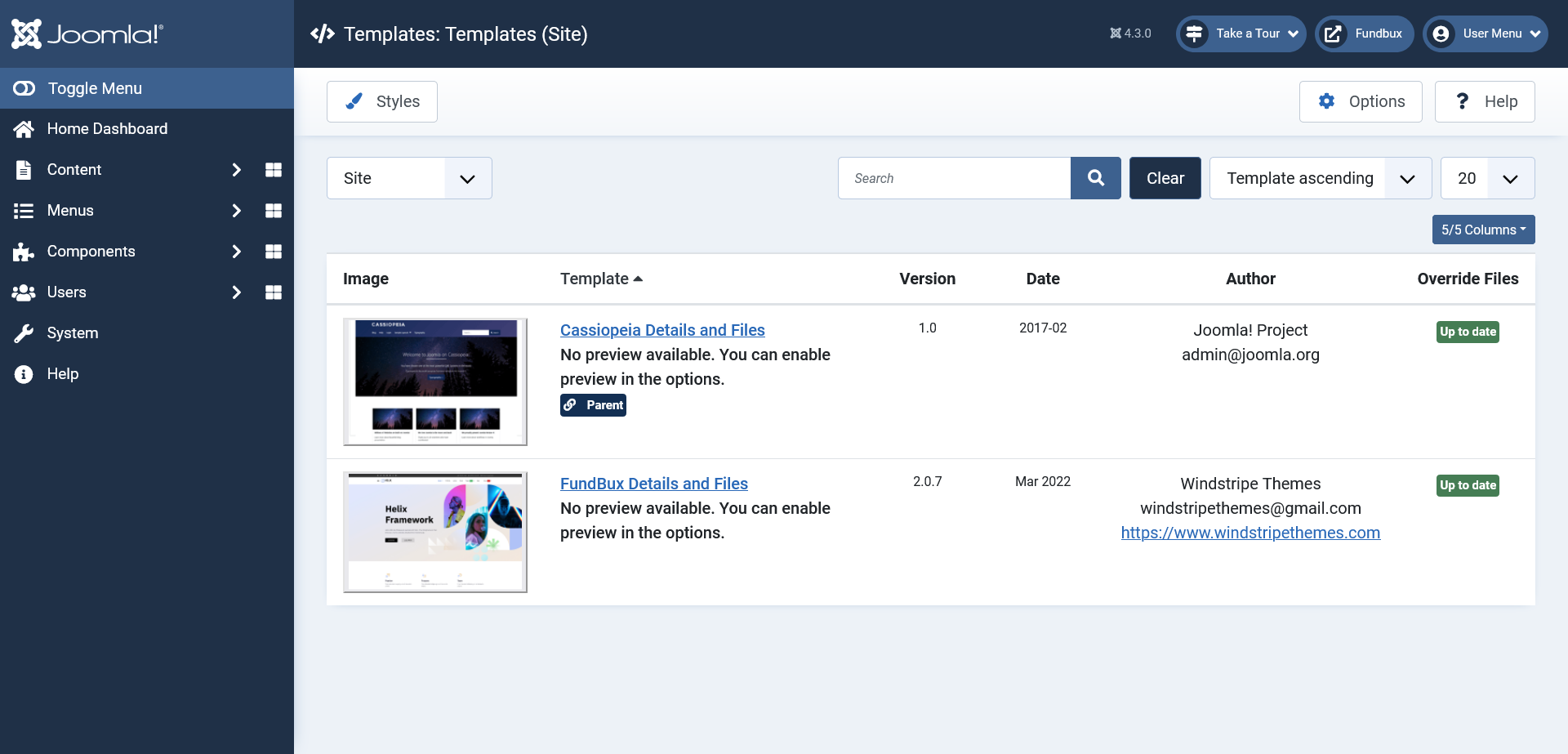
Task: Click the Content document icon
Action: click(x=24, y=170)
